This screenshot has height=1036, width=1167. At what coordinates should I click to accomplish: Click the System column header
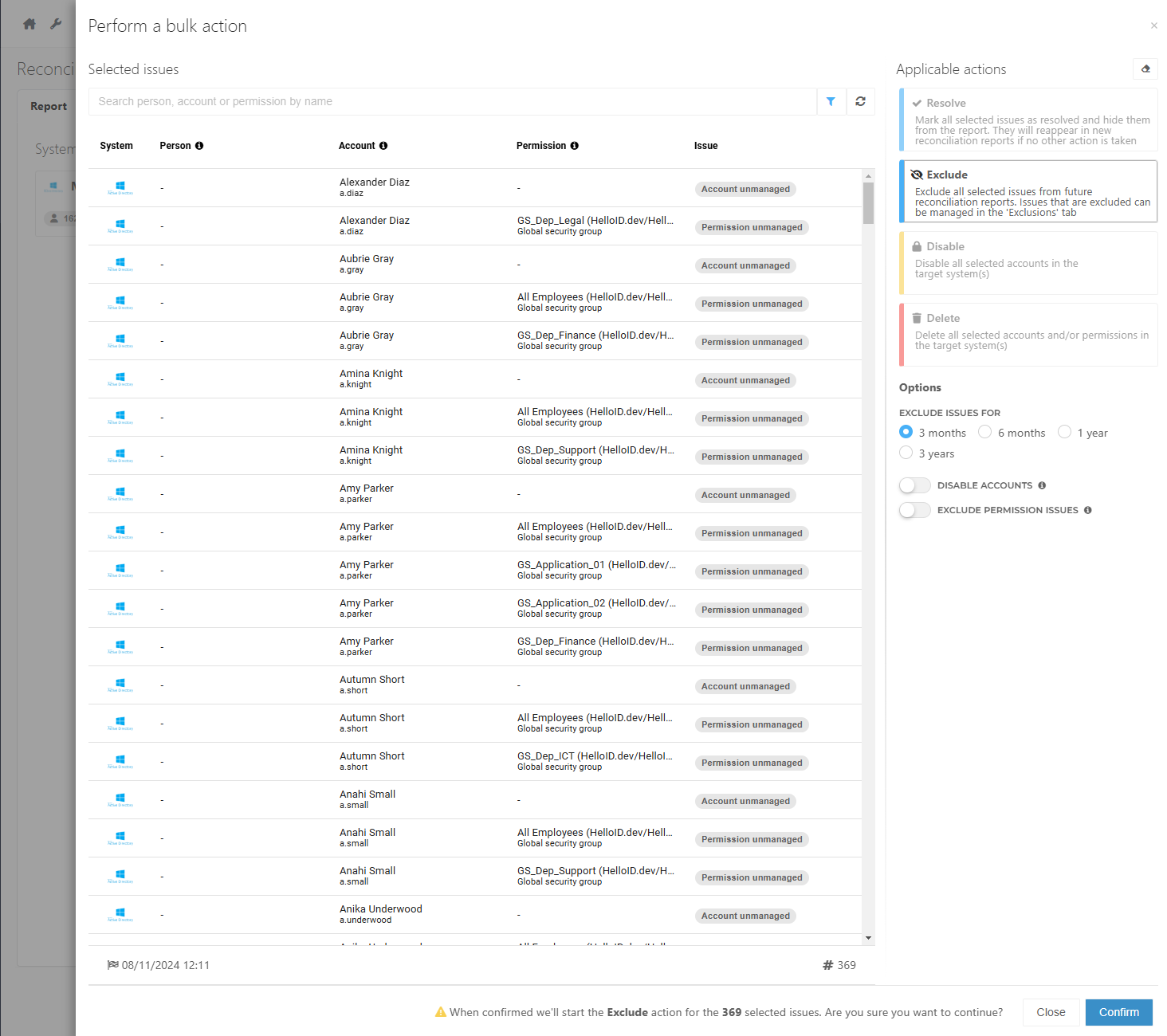tap(116, 146)
